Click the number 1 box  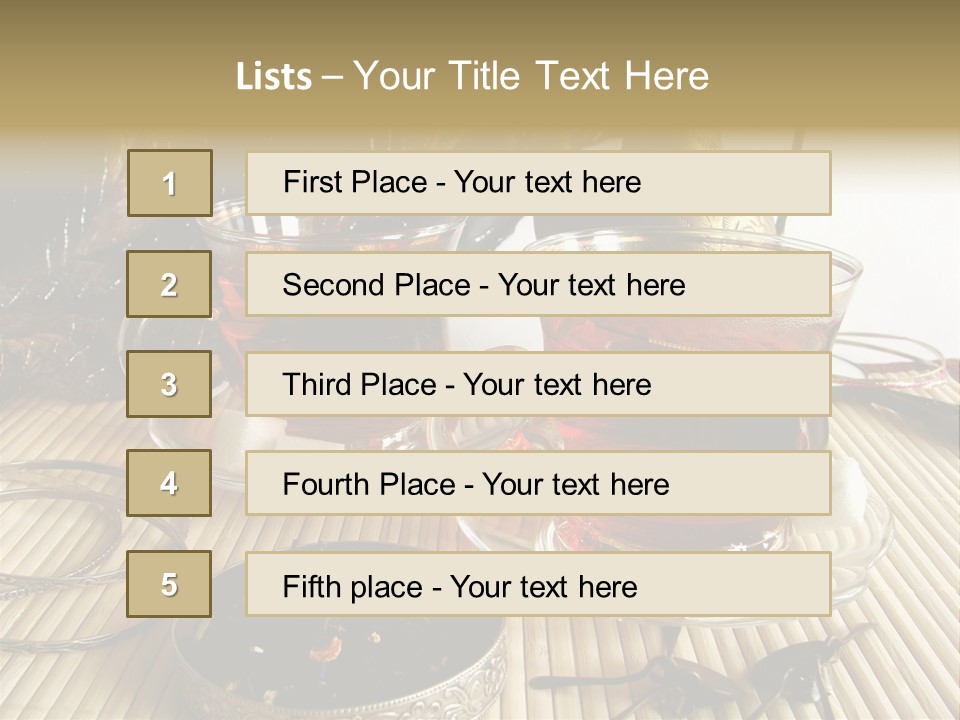pos(169,183)
